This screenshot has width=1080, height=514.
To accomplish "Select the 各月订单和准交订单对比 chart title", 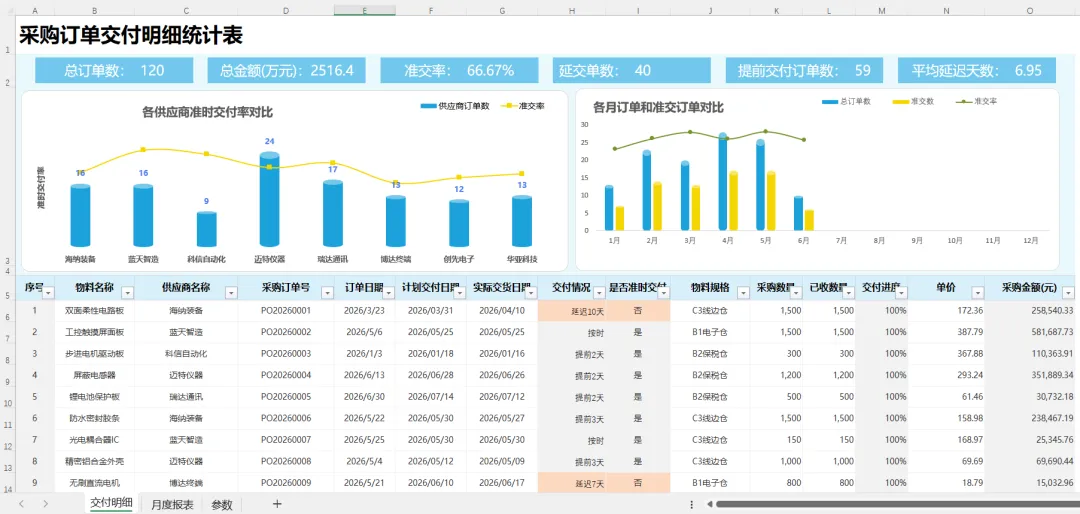I will pos(658,107).
